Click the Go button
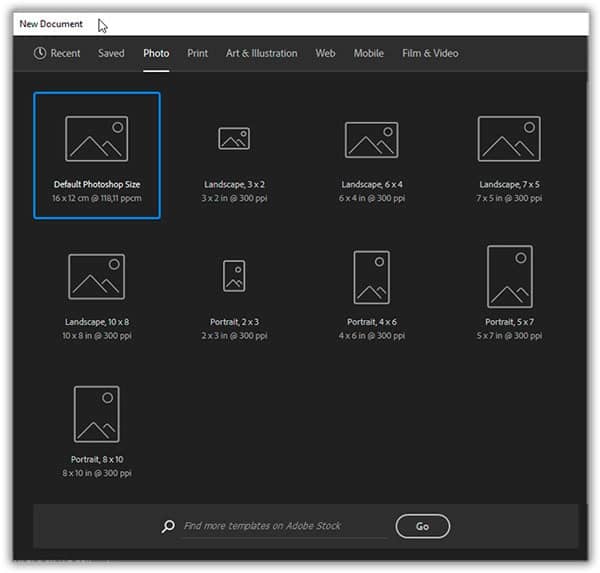 (422, 526)
